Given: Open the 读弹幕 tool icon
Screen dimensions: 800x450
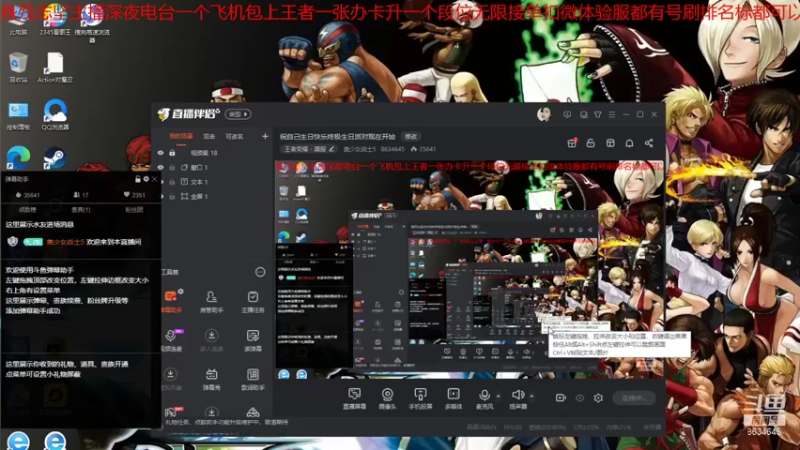Looking at the screenshot, I should 253,340.
